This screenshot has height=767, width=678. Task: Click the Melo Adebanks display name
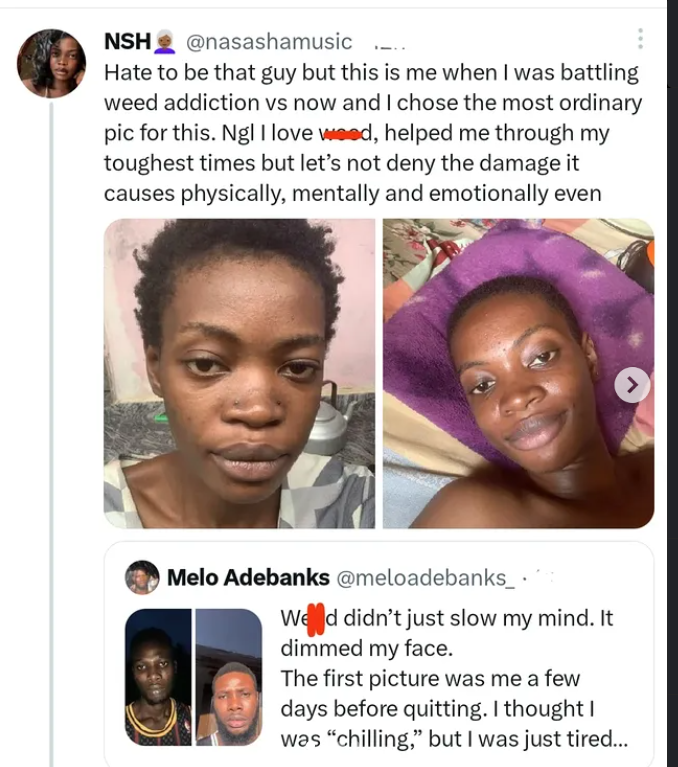pyautogui.click(x=248, y=577)
